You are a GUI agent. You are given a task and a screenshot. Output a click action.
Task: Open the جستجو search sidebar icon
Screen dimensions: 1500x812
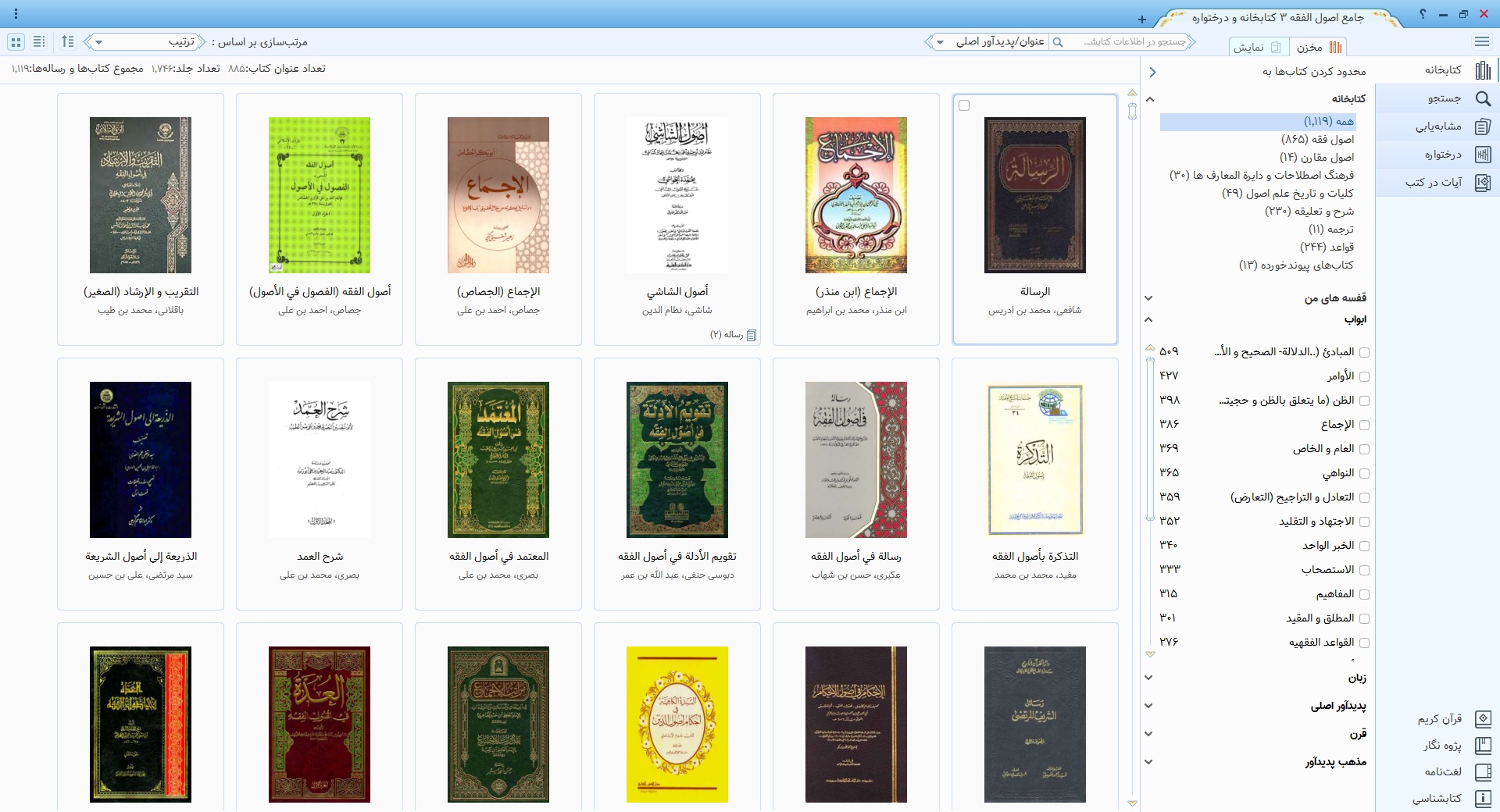pos(1483,98)
